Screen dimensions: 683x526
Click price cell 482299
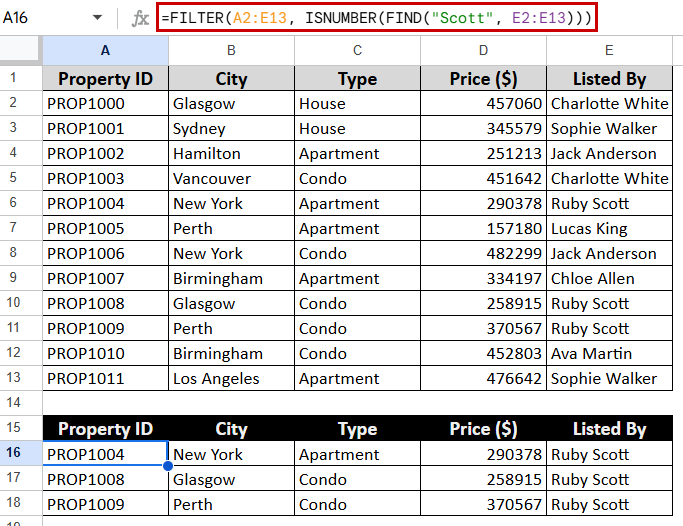point(483,253)
